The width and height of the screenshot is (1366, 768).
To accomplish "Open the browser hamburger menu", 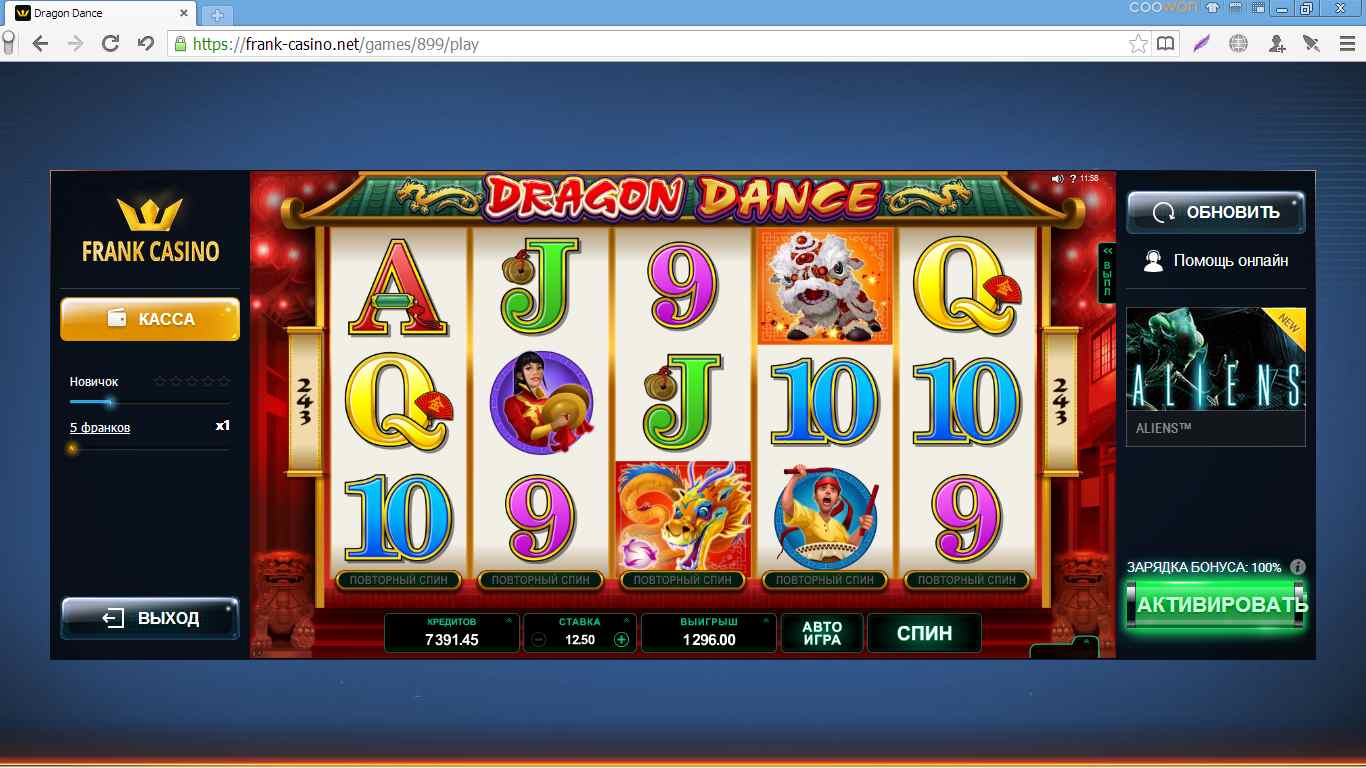I will [x=1346, y=43].
